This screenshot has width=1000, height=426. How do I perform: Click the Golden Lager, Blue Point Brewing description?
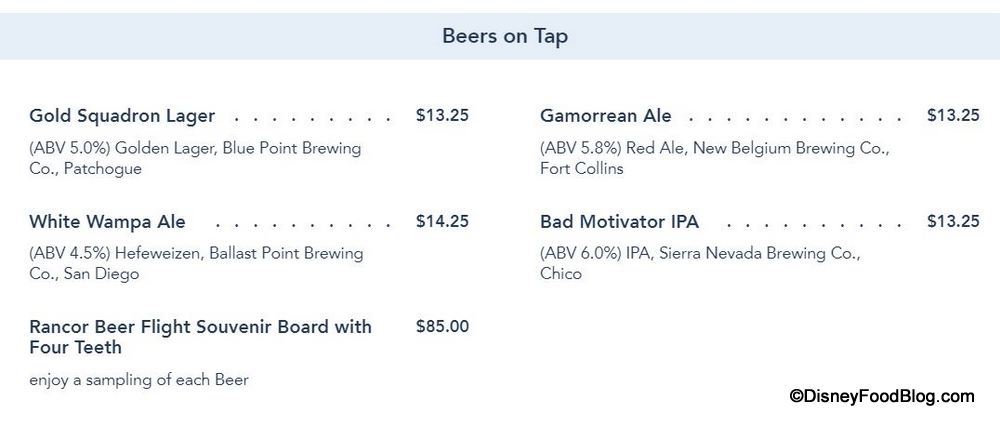point(195,149)
